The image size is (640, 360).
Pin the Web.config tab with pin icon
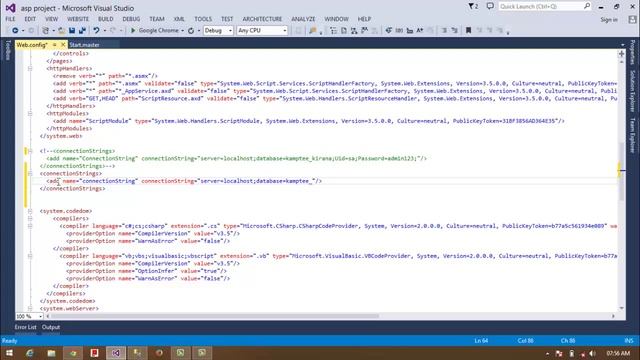pyautogui.click(x=54, y=44)
